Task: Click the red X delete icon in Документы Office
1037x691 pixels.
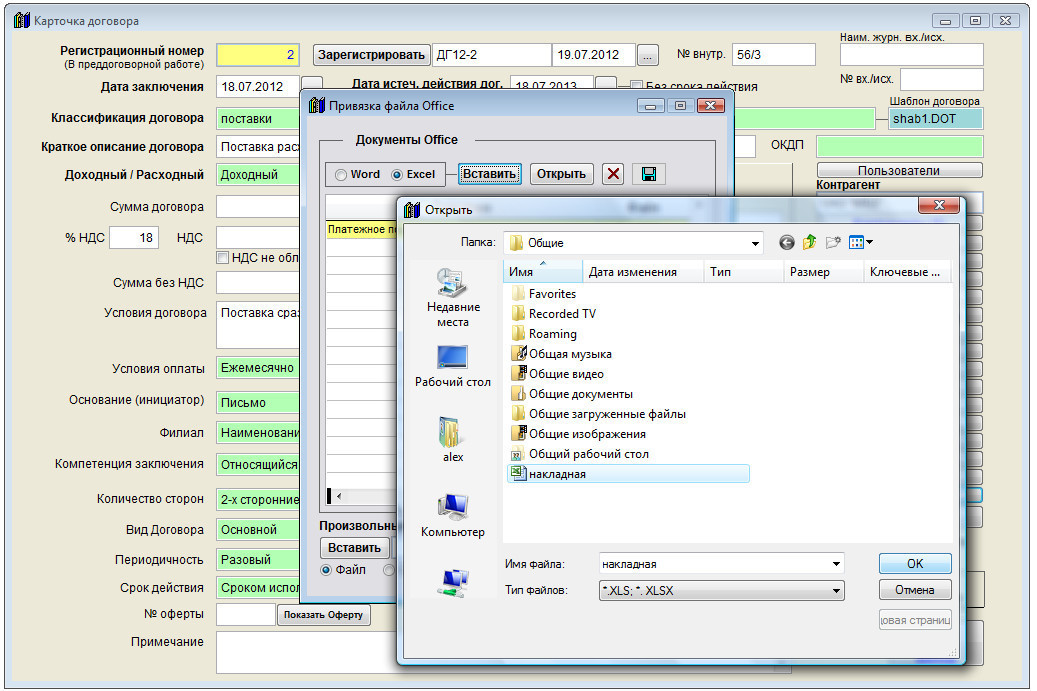Action: [x=614, y=174]
